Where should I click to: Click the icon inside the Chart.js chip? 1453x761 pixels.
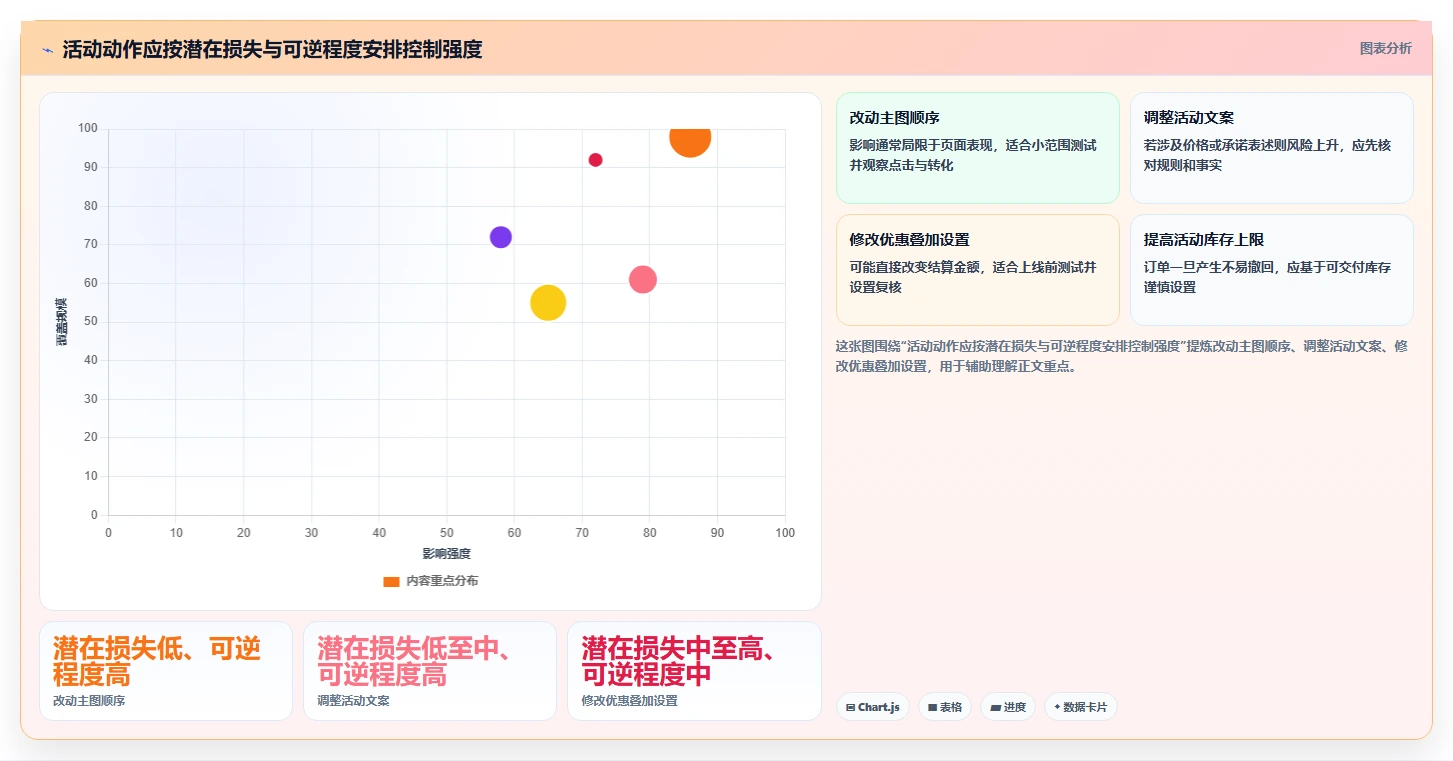[850, 707]
